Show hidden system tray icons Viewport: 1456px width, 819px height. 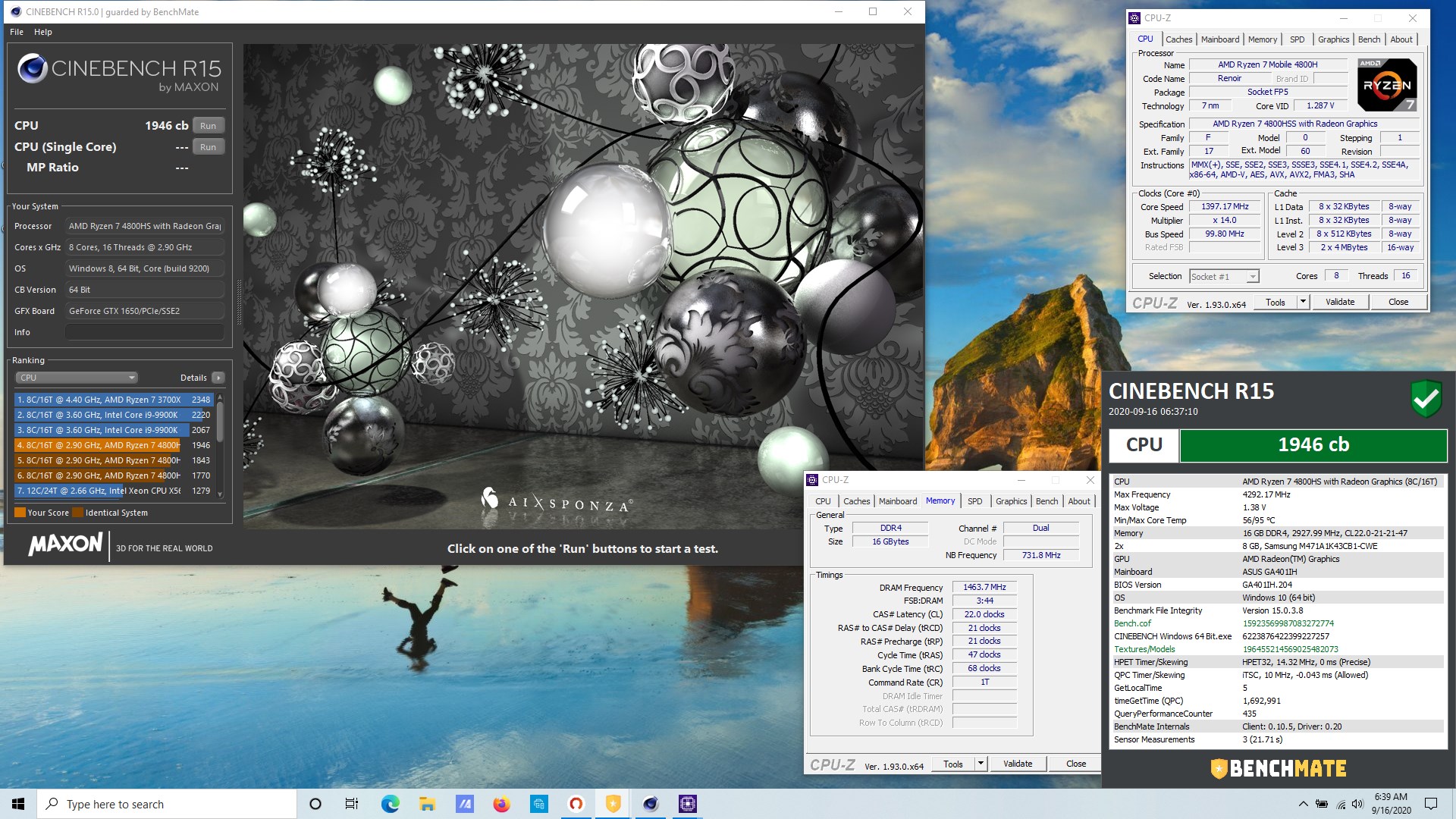[x=1303, y=804]
